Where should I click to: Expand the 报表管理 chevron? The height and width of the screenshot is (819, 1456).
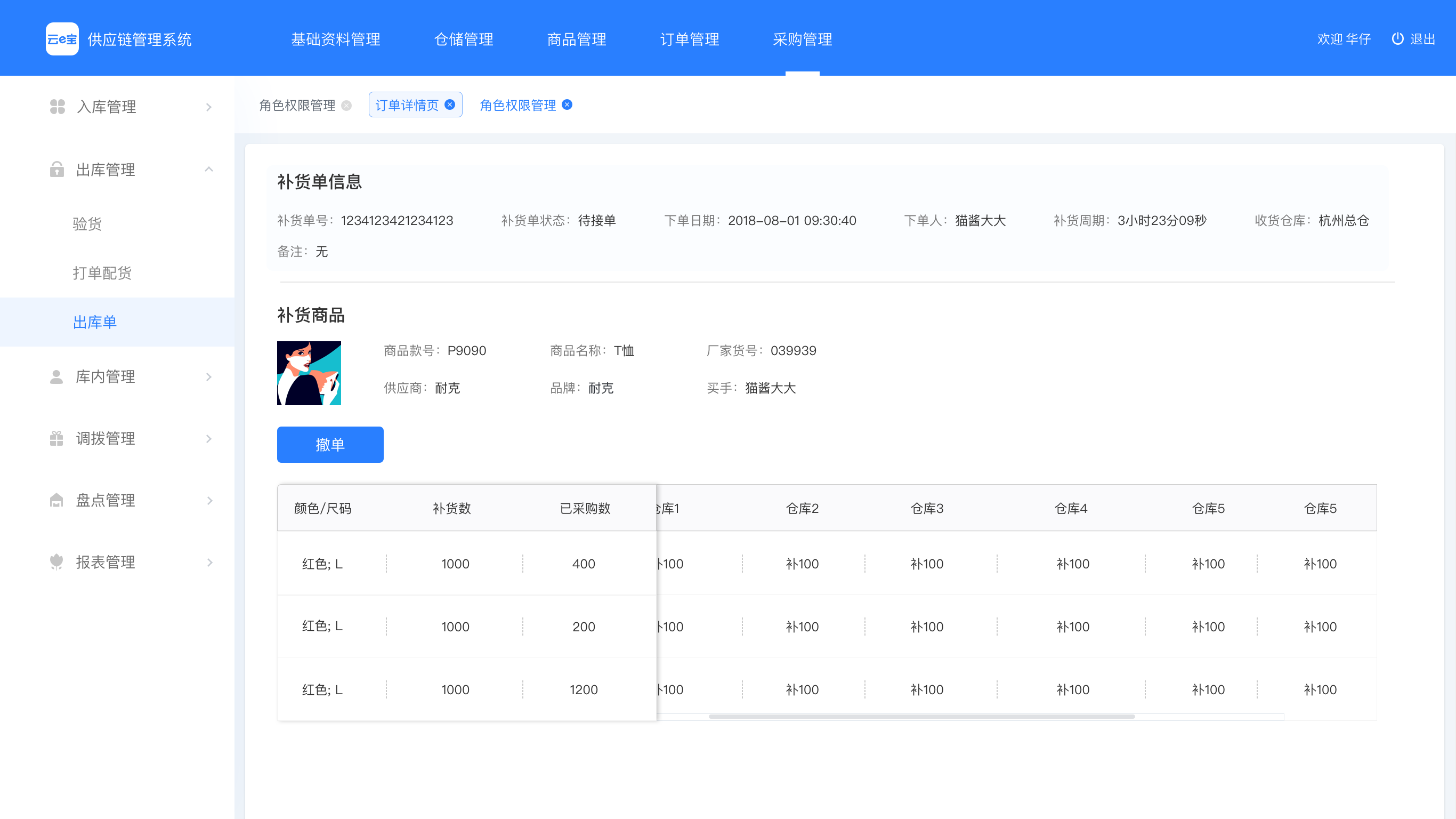209,562
